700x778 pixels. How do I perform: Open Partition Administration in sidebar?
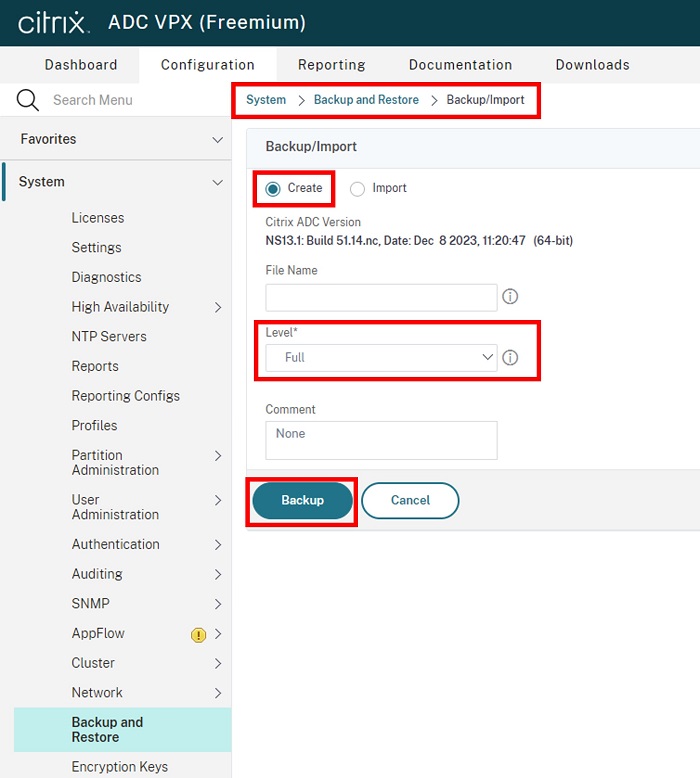[x=115, y=462]
